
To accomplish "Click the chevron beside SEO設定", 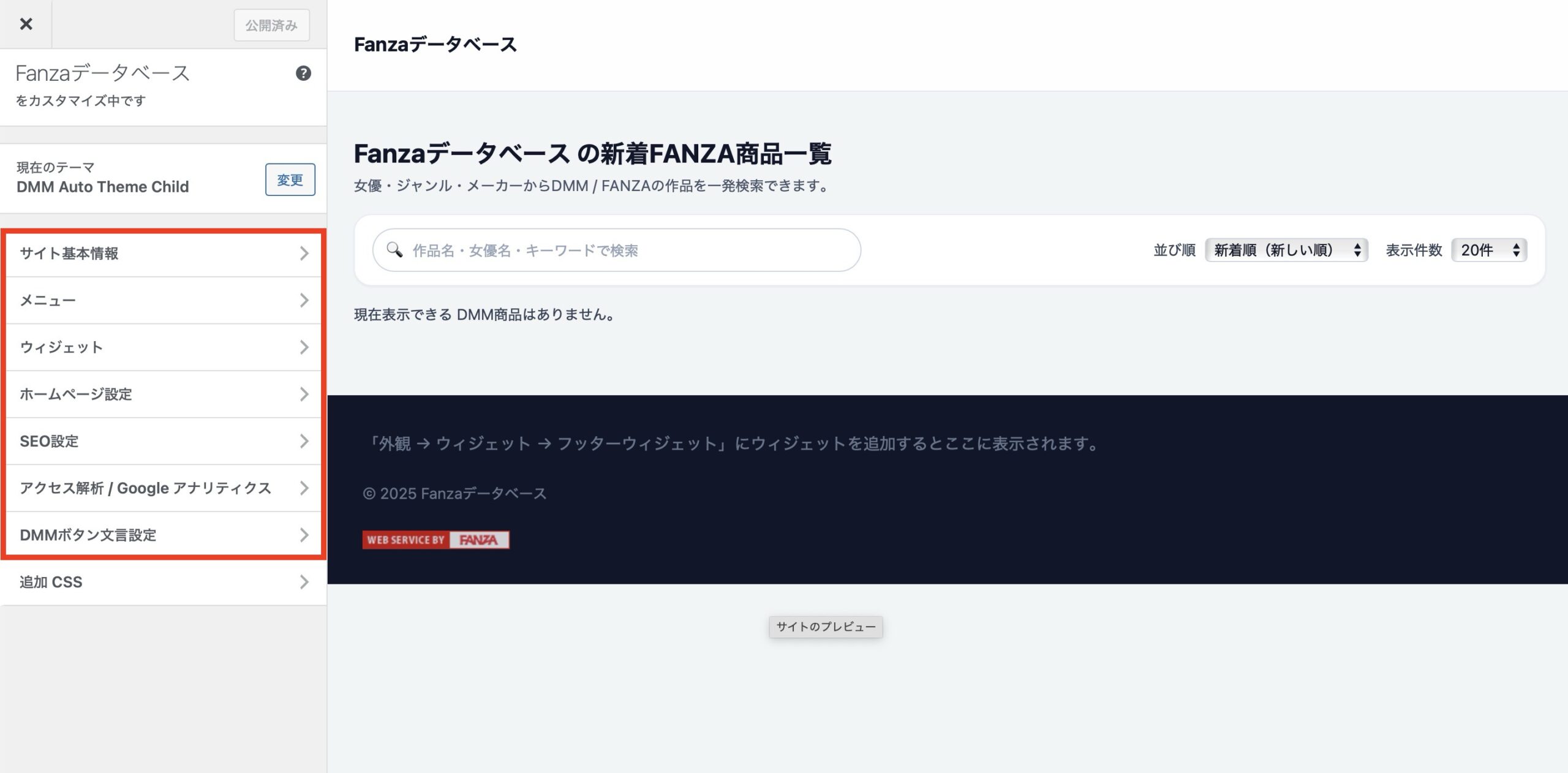I will (304, 441).
